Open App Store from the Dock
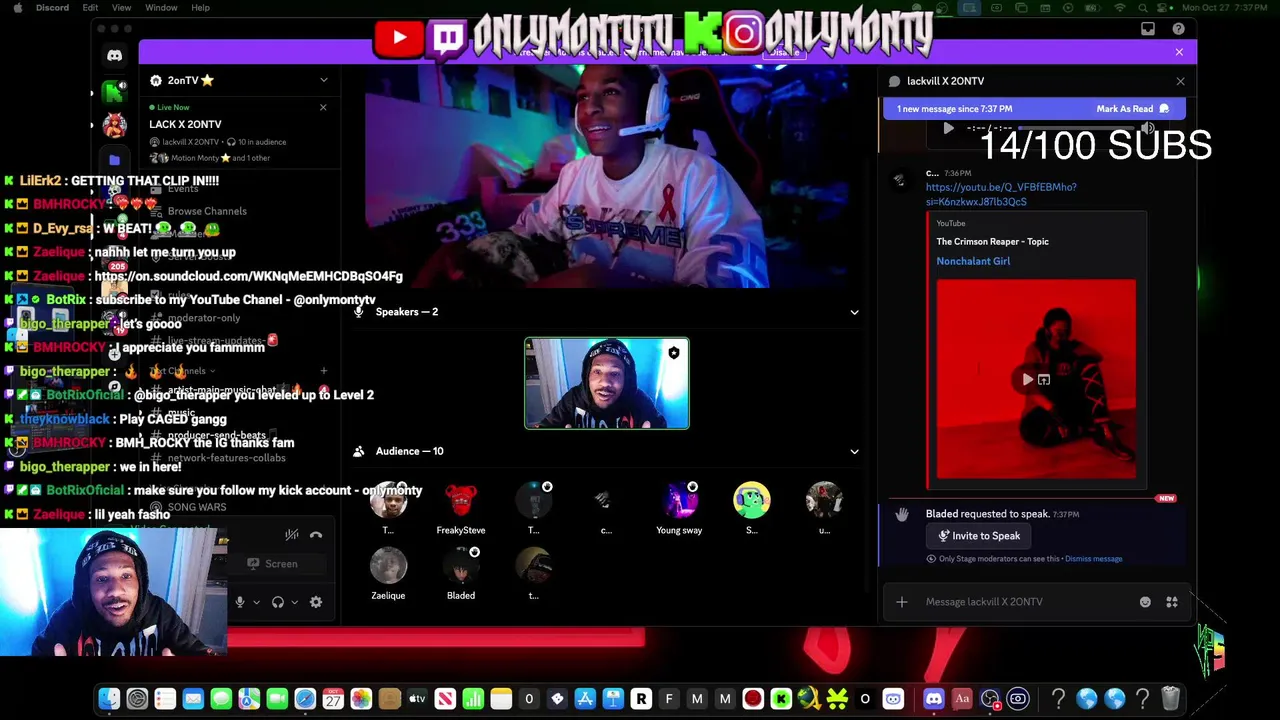Viewport: 1280px width, 720px height. pos(585,699)
